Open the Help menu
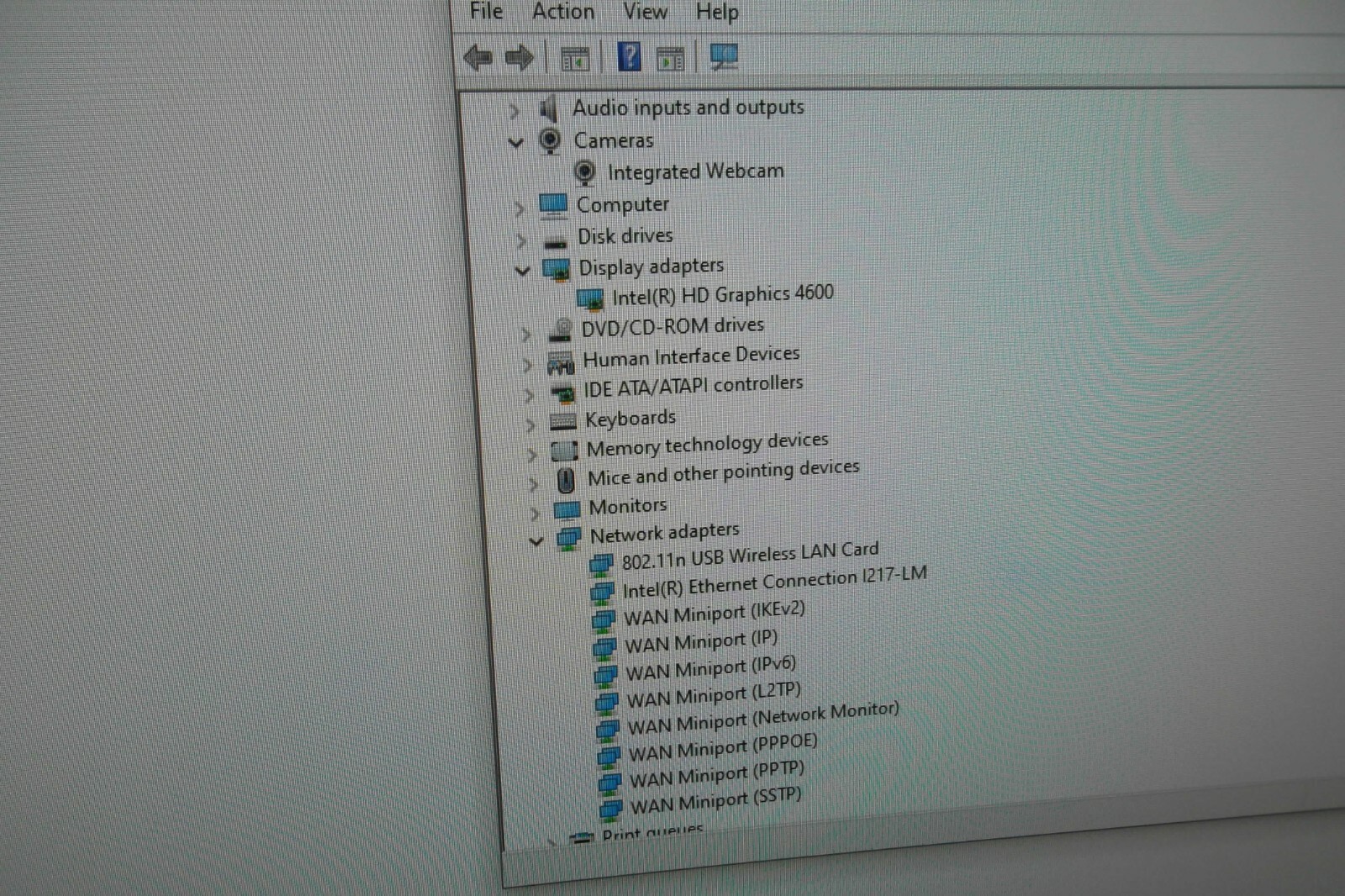Image resolution: width=1345 pixels, height=896 pixels. tap(717, 12)
